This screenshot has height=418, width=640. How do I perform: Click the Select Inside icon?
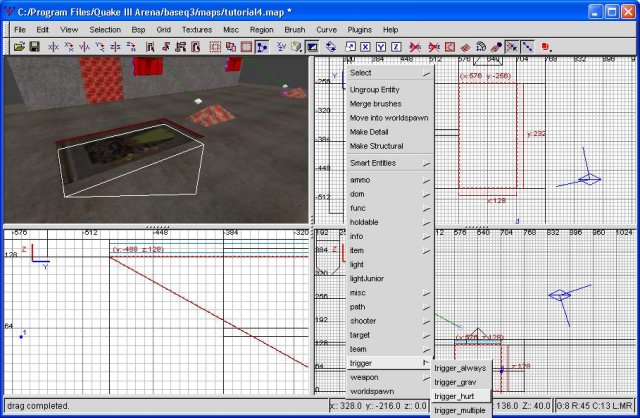tap(196, 47)
